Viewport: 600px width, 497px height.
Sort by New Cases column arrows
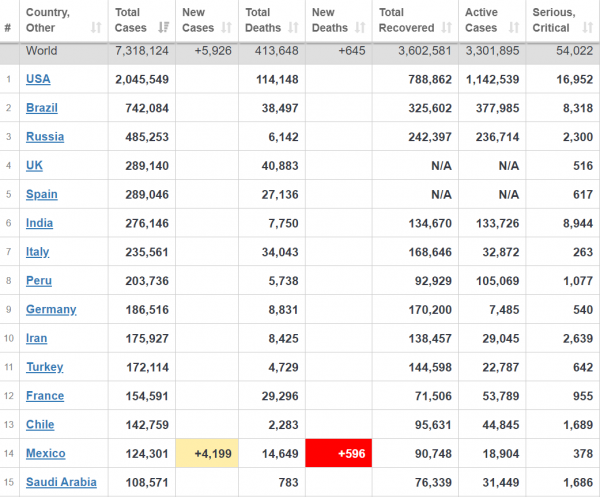pos(227,28)
